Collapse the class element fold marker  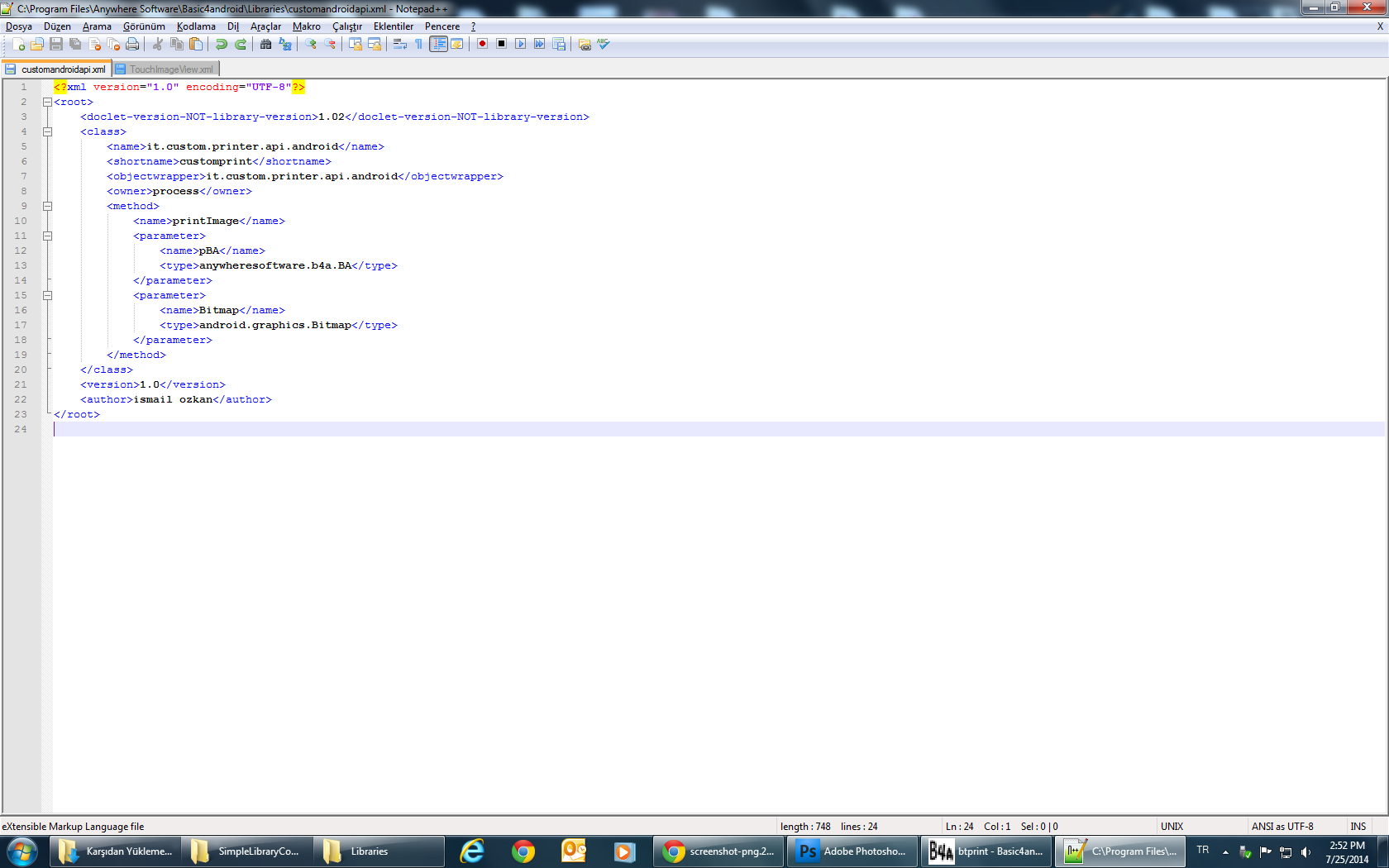pos(47,132)
